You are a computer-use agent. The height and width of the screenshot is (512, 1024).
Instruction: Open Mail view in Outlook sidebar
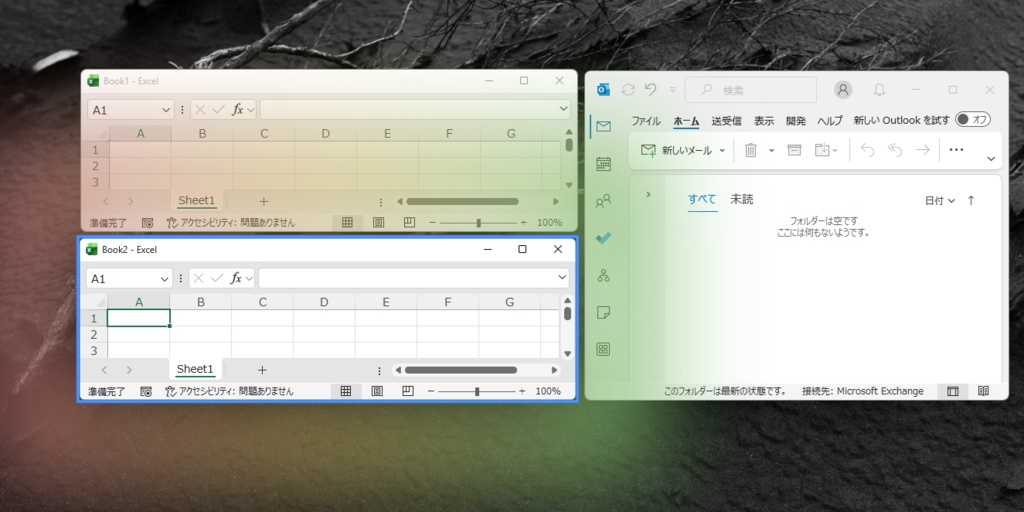tap(603, 127)
